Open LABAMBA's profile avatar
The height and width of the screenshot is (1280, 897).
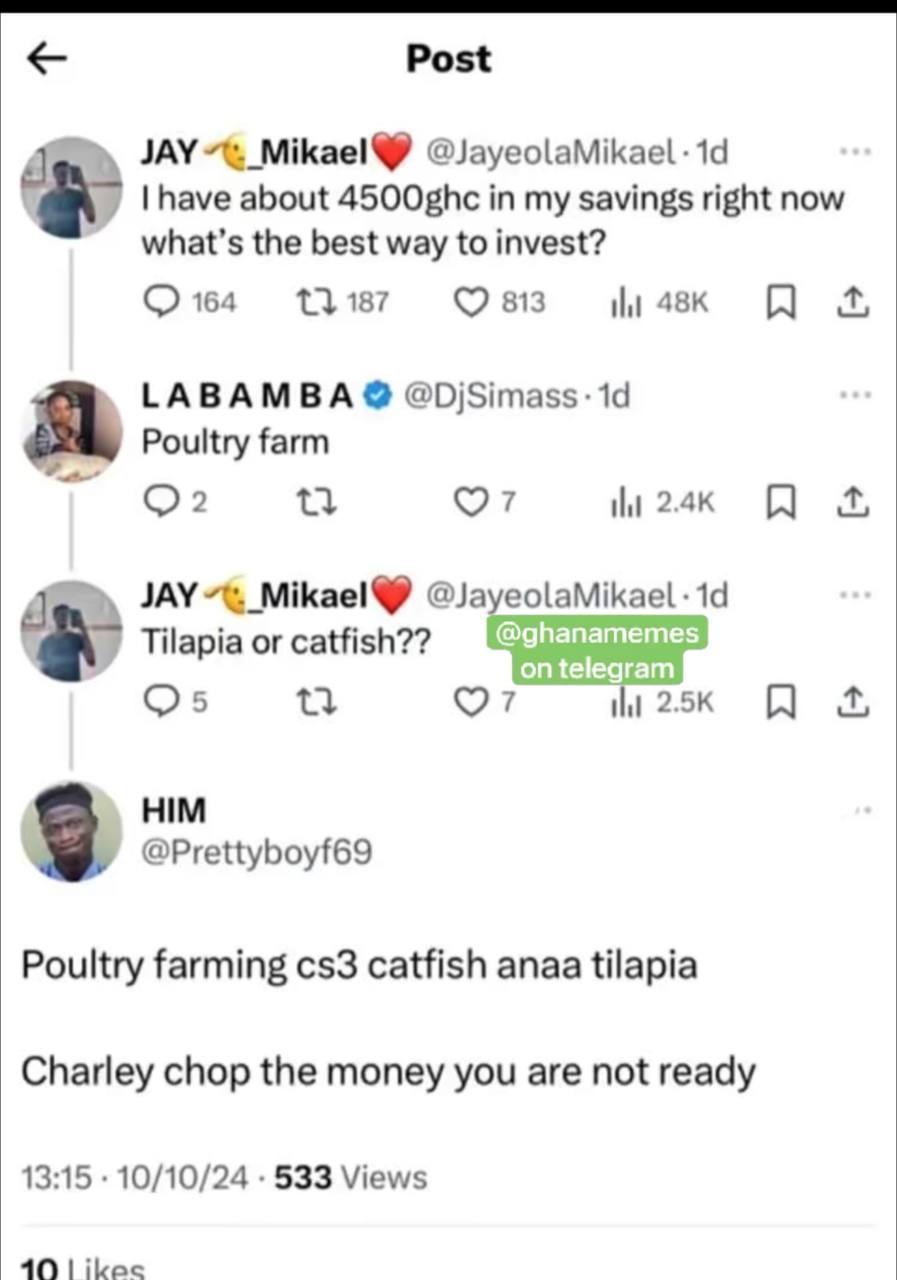(x=72, y=432)
